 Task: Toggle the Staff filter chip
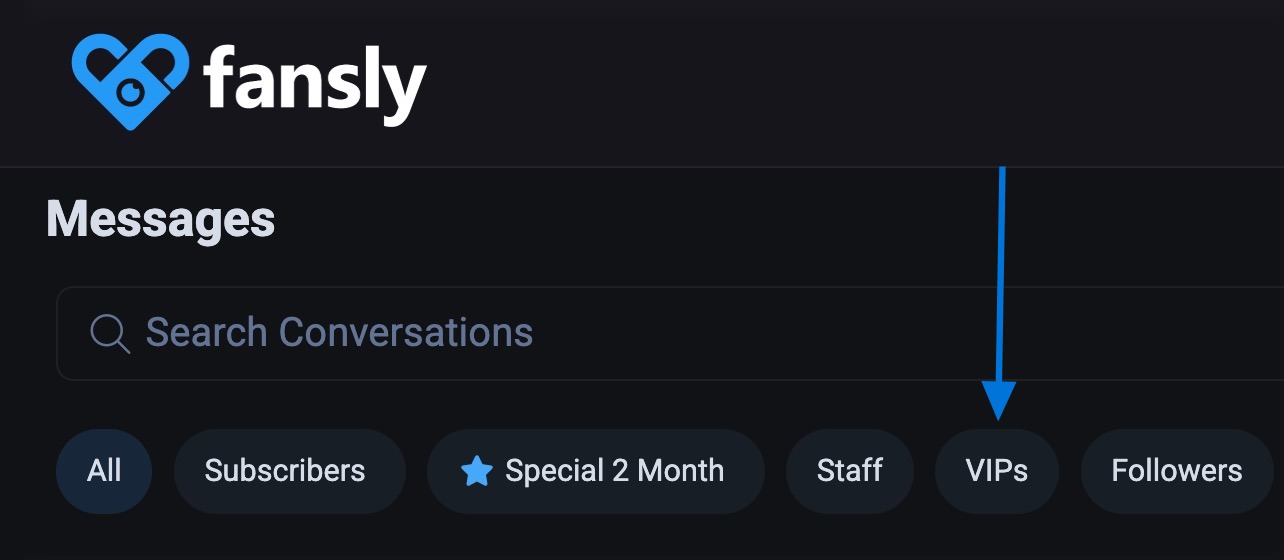pyautogui.click(x=849, y=471)
